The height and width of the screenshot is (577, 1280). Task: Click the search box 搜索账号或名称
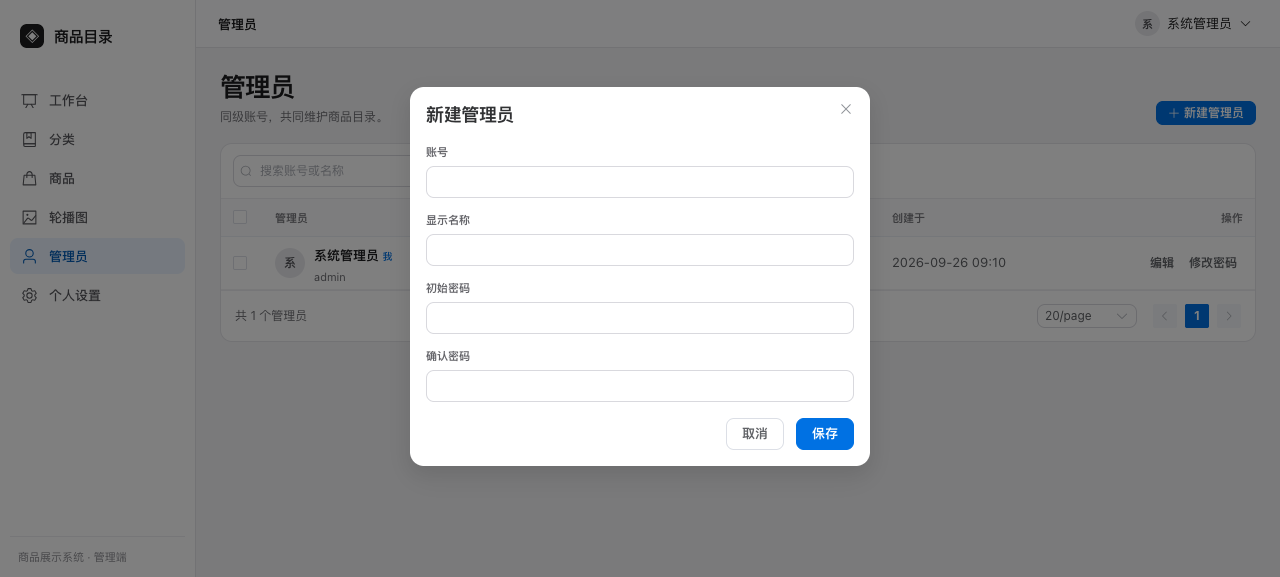click(322, 171)
